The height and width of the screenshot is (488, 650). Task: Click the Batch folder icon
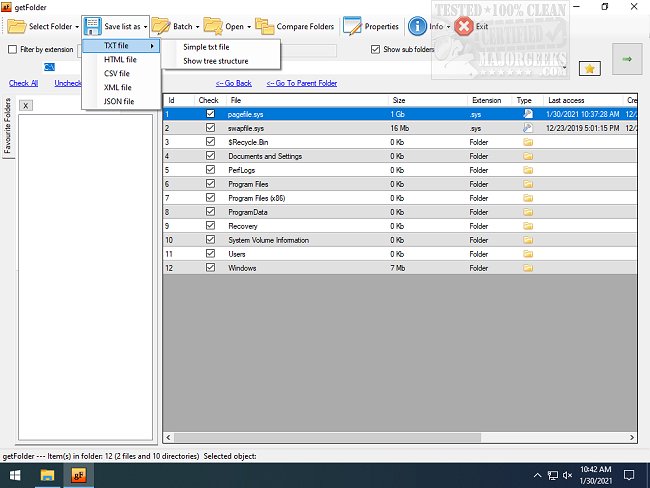coord(160,26)
